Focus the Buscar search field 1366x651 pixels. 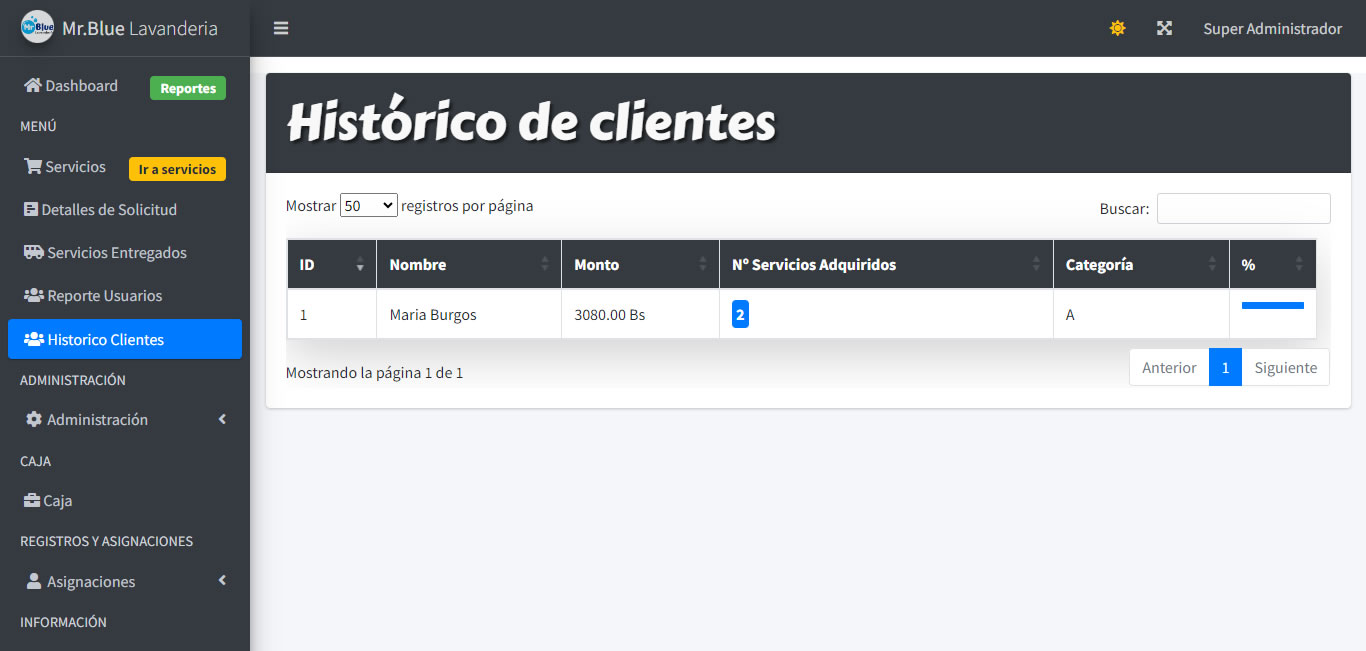(x=1244, y=208)
